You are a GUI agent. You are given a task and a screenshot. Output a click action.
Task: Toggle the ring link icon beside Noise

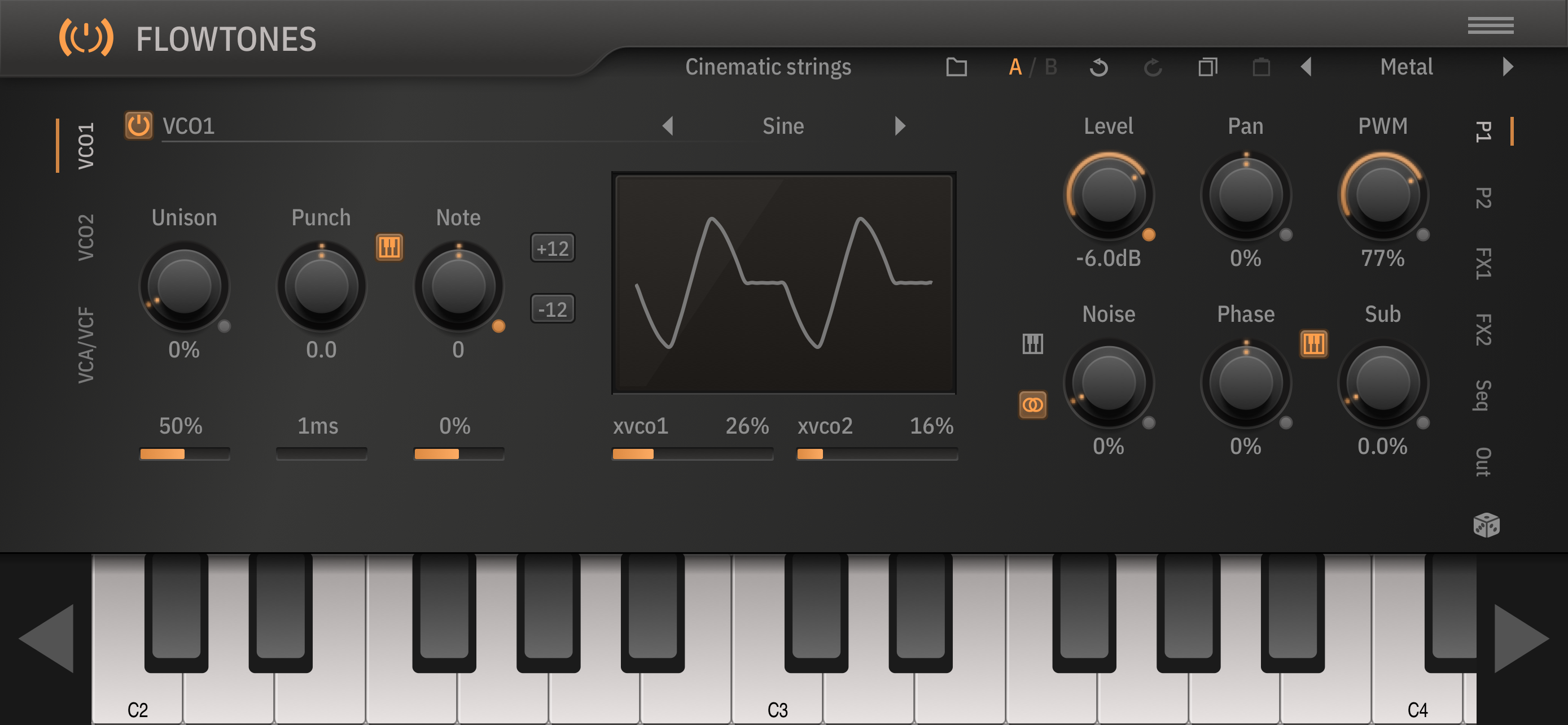point(1032,405)
